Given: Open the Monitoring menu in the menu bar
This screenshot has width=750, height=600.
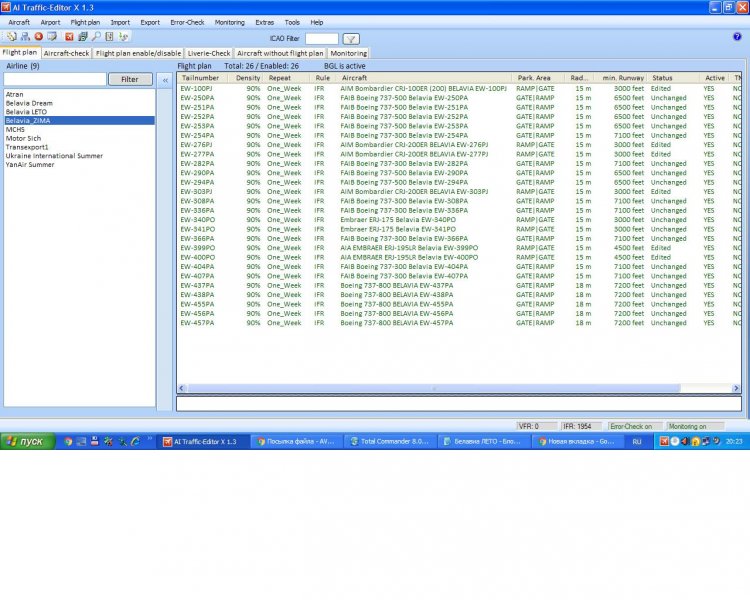Looking at the screenshot, I should pyautogui.click(x=230, y=22).
